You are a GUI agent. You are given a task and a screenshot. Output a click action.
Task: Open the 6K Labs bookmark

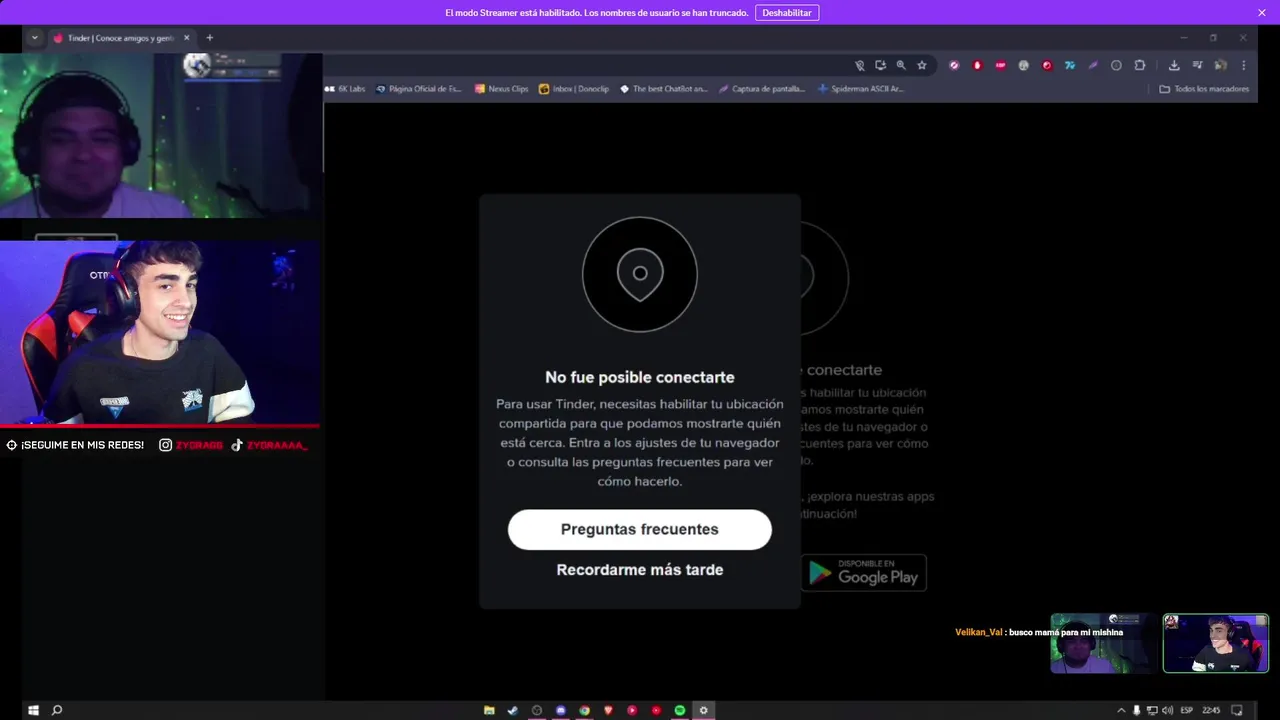pyautogui.click(x=345, y=89)
